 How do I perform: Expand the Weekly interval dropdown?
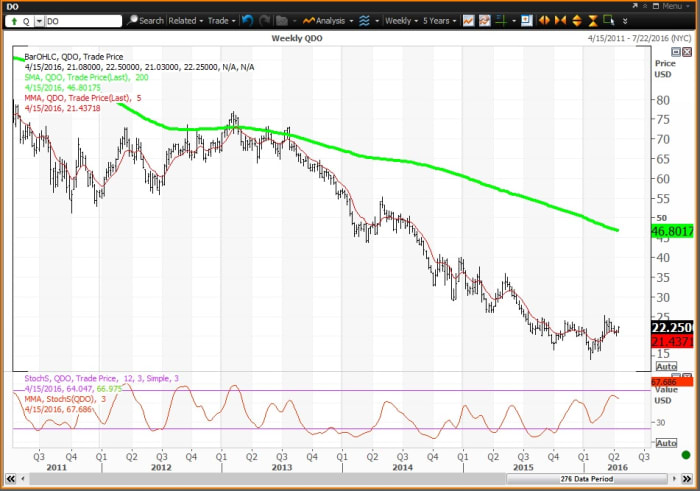click(x=399, y=20)
